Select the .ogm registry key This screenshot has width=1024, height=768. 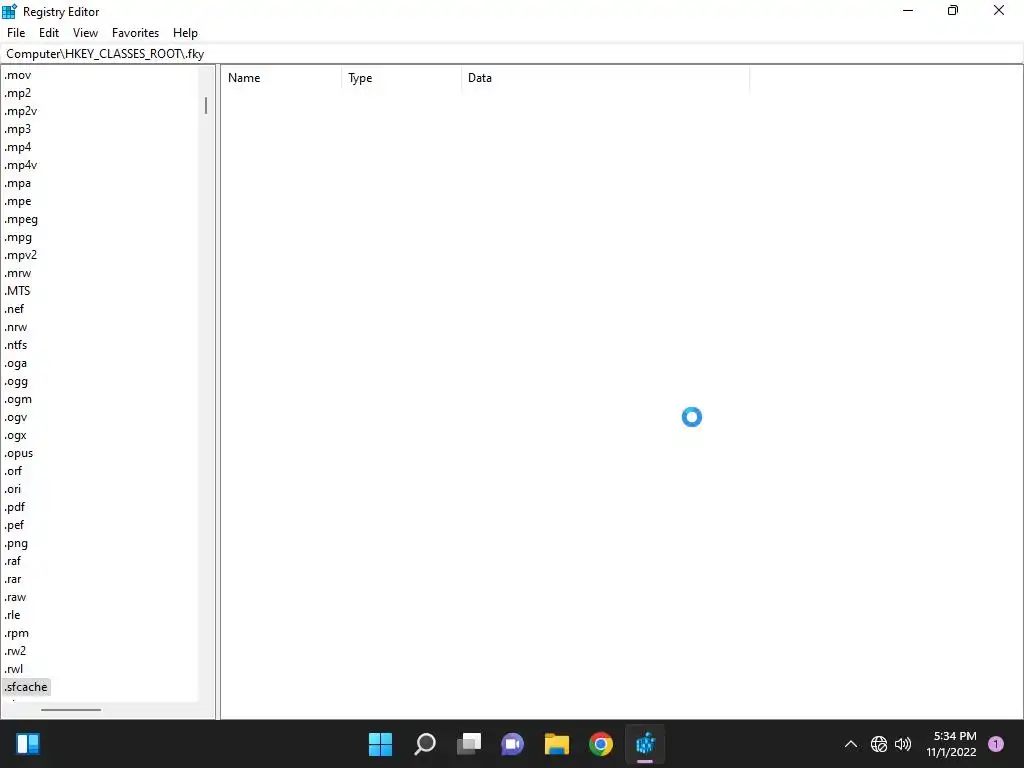(x=18, y=399)
